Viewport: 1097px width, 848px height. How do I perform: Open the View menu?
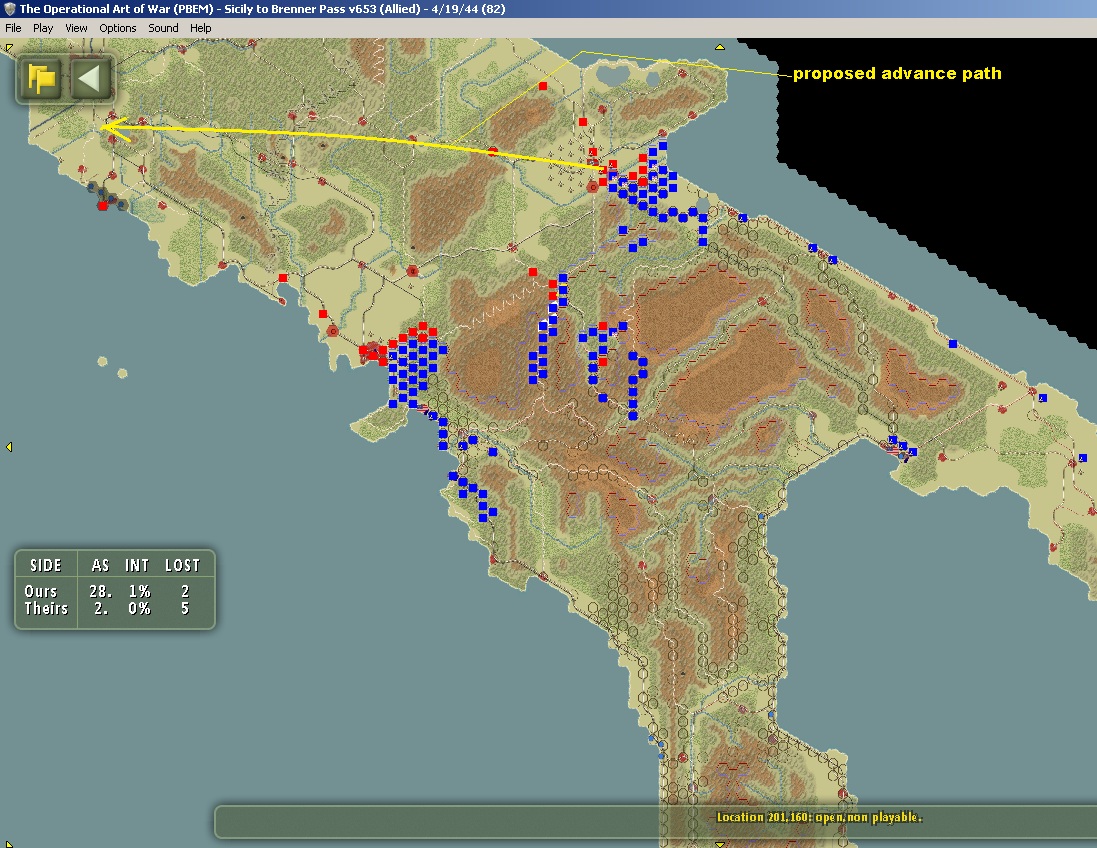click(x=76, y=28)
